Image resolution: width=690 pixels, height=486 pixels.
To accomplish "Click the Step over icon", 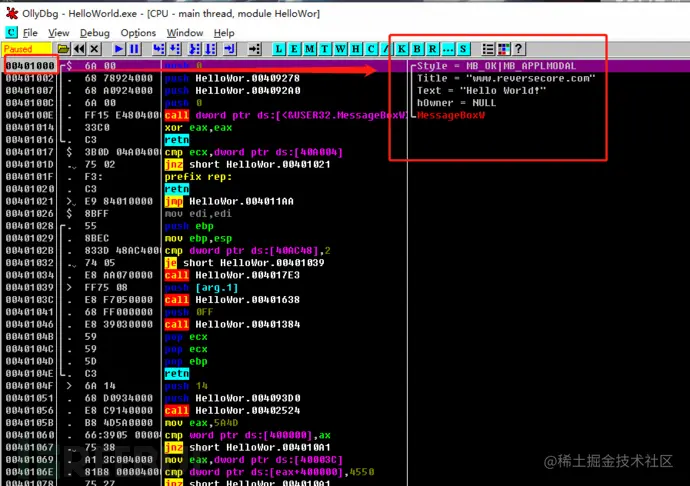I will pos(175,49).
